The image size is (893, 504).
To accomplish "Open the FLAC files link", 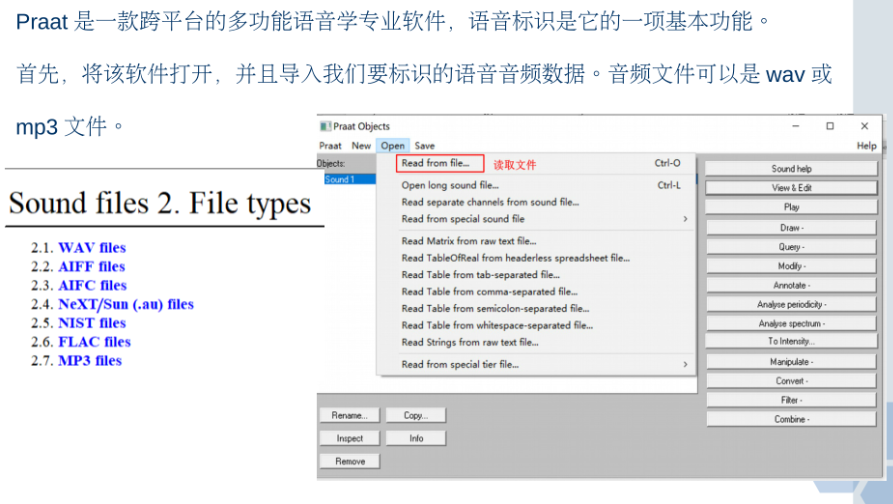I will [x=94, y=342].
